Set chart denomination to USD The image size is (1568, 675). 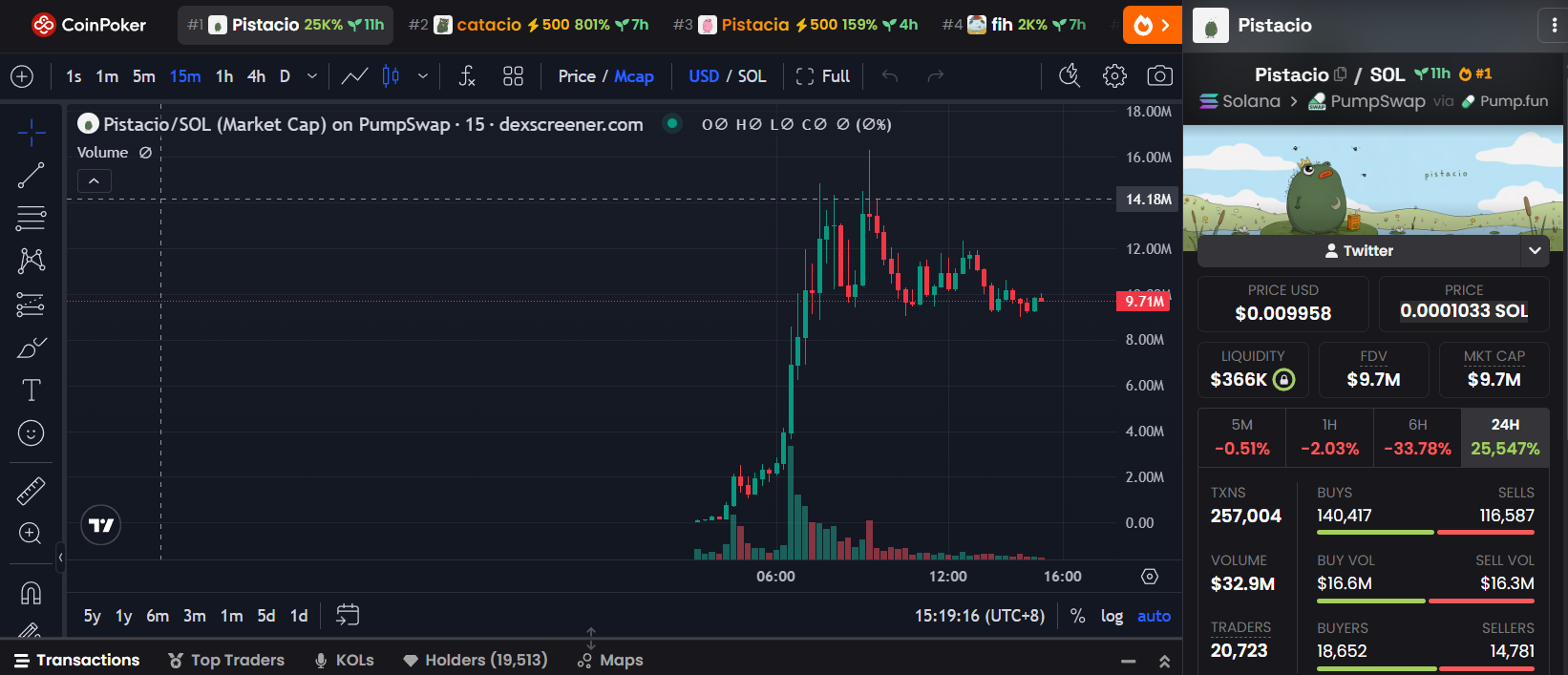tap(704, 76)
